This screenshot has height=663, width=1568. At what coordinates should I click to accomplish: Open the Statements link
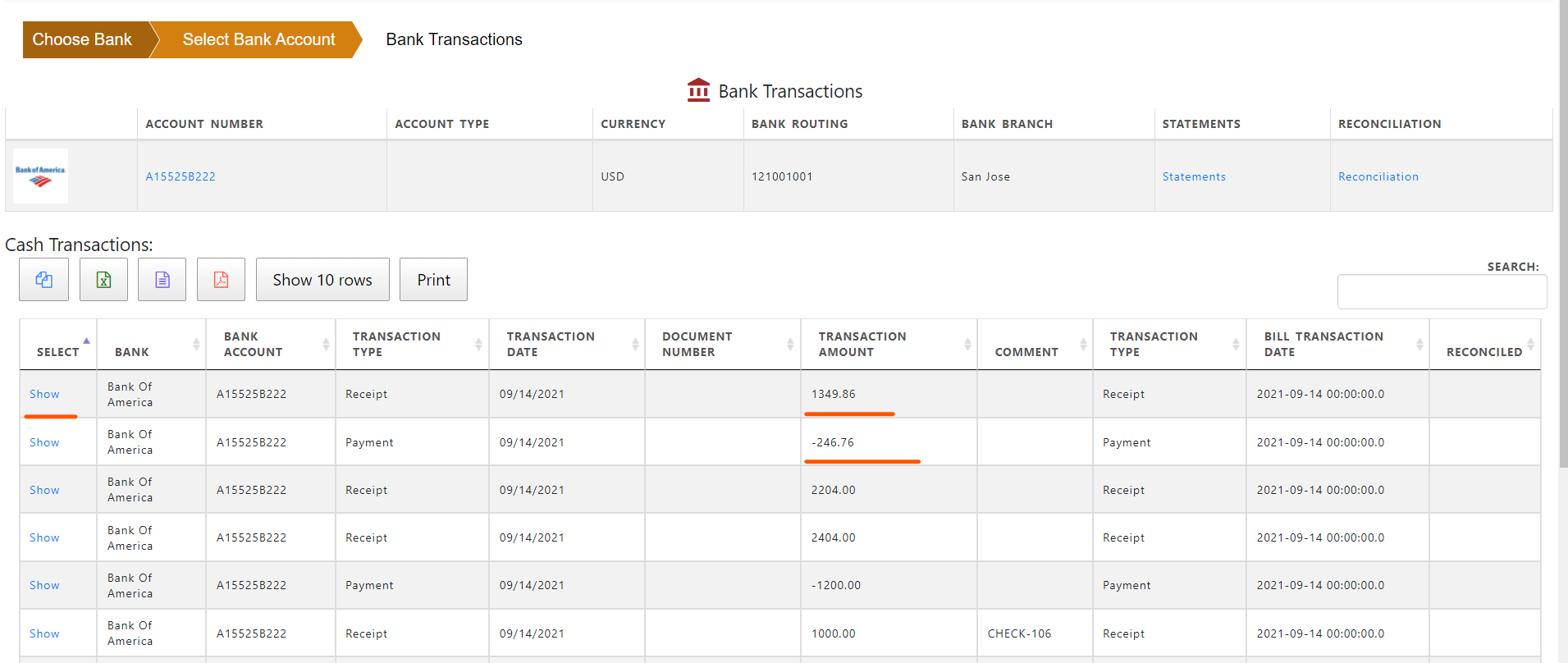(x=1194, y=176)
